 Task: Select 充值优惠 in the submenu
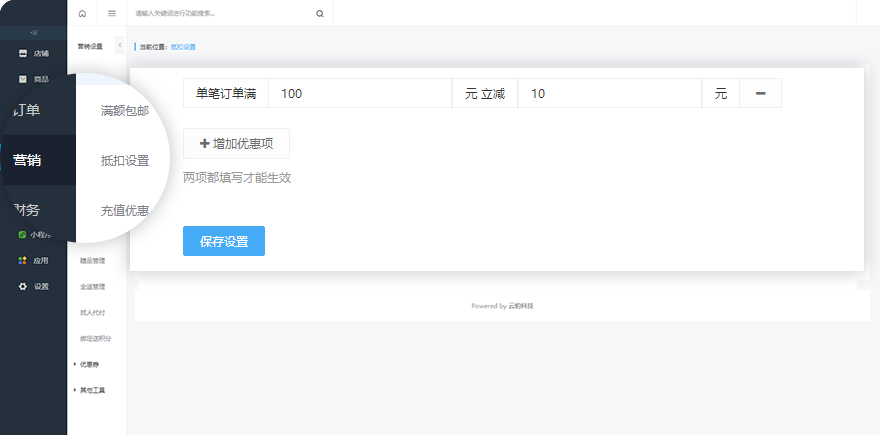pyautogui.click(x=125, y=210)
